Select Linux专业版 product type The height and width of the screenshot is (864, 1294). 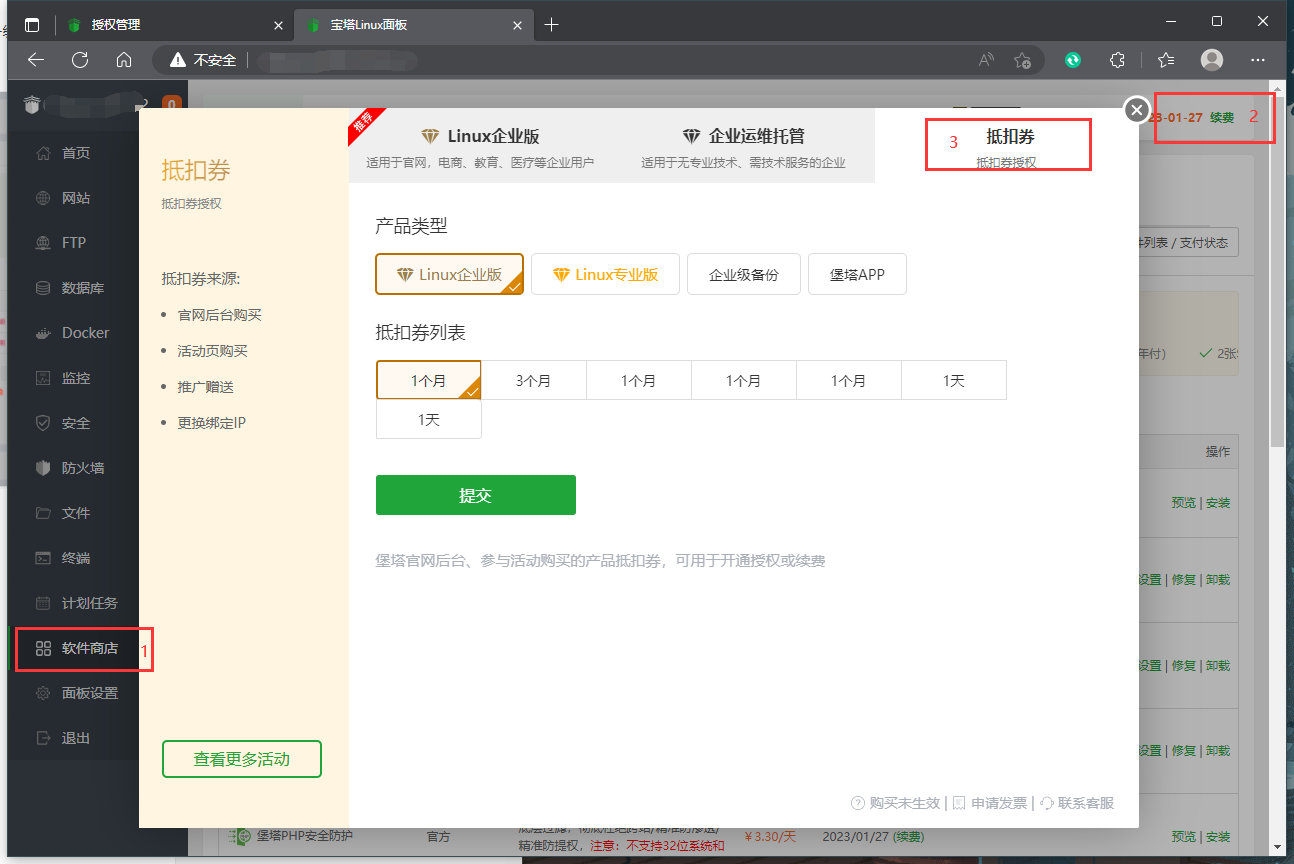coord(605,274)
